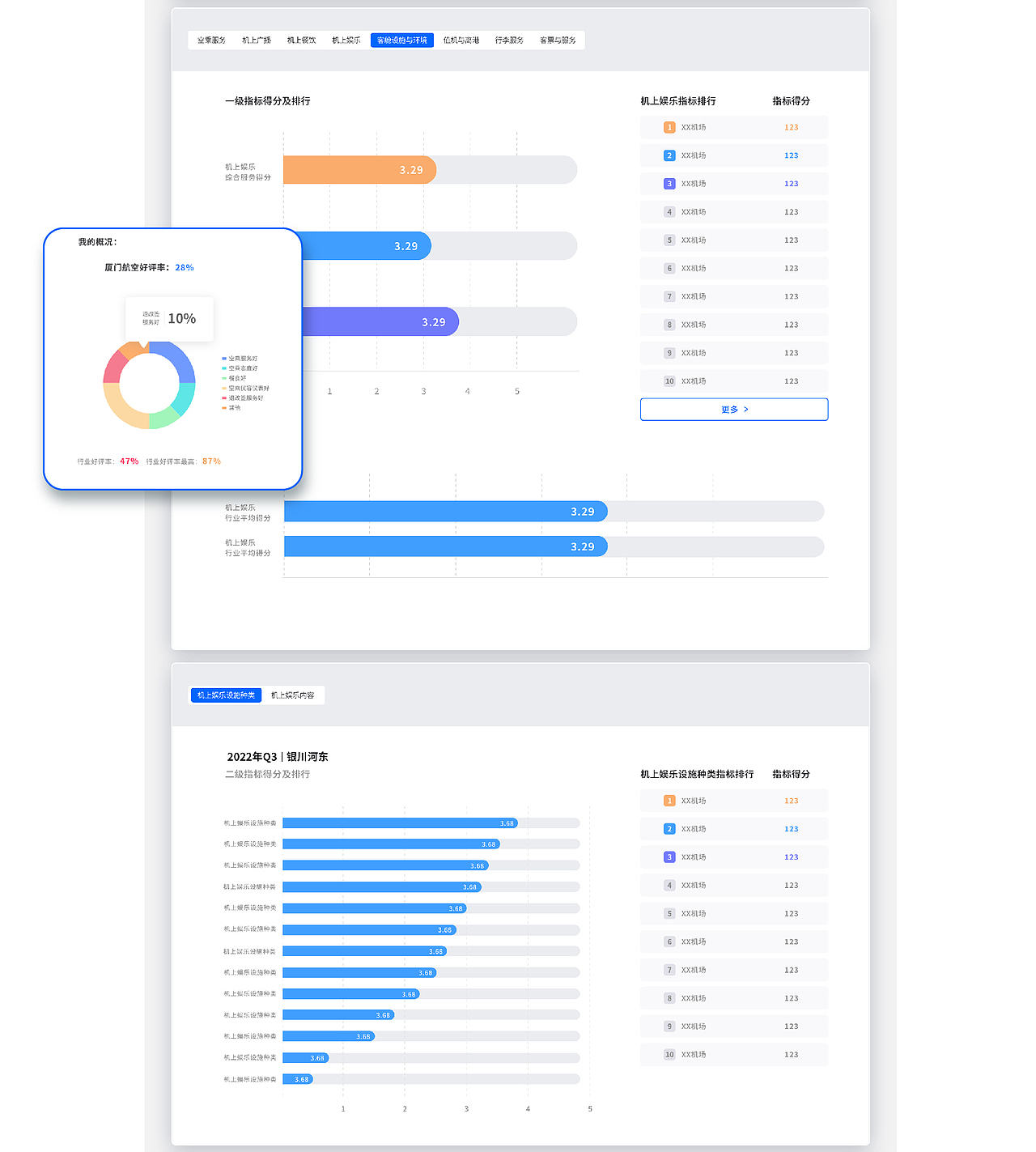Click the 机上娱乐 综合服务得分 axis label

248,172
